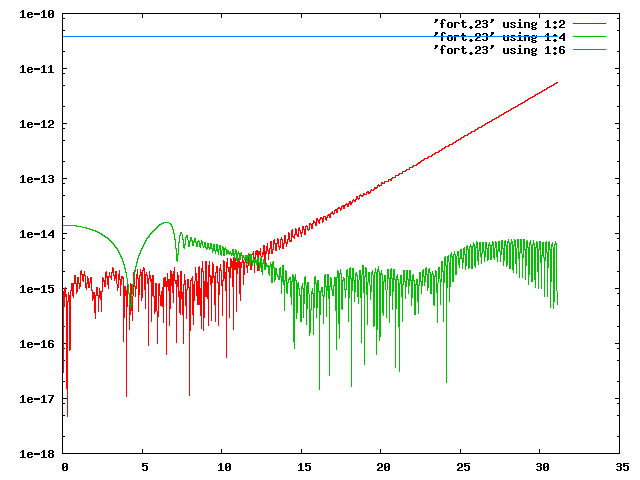Click x-axis label 15

pyautogui.click(x=304, y=467)
